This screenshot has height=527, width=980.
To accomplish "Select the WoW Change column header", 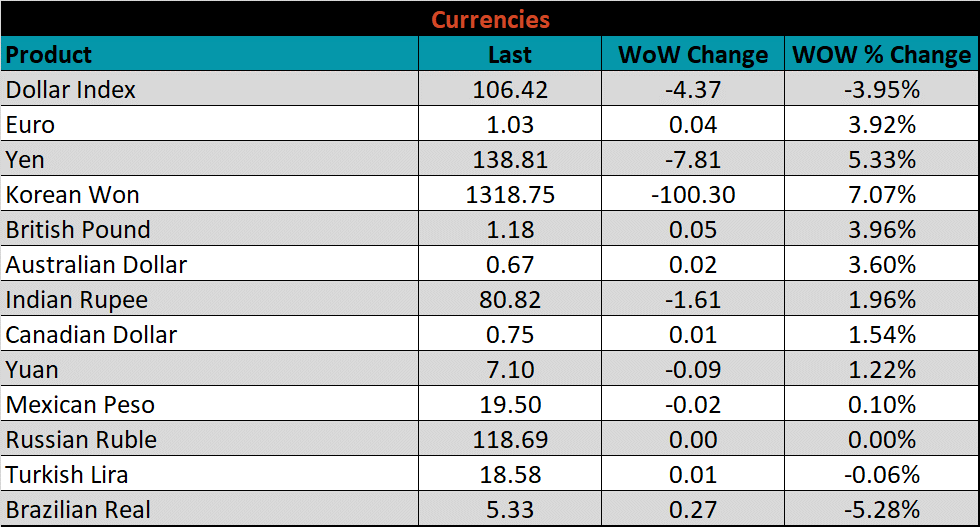I will click(692, 54).
